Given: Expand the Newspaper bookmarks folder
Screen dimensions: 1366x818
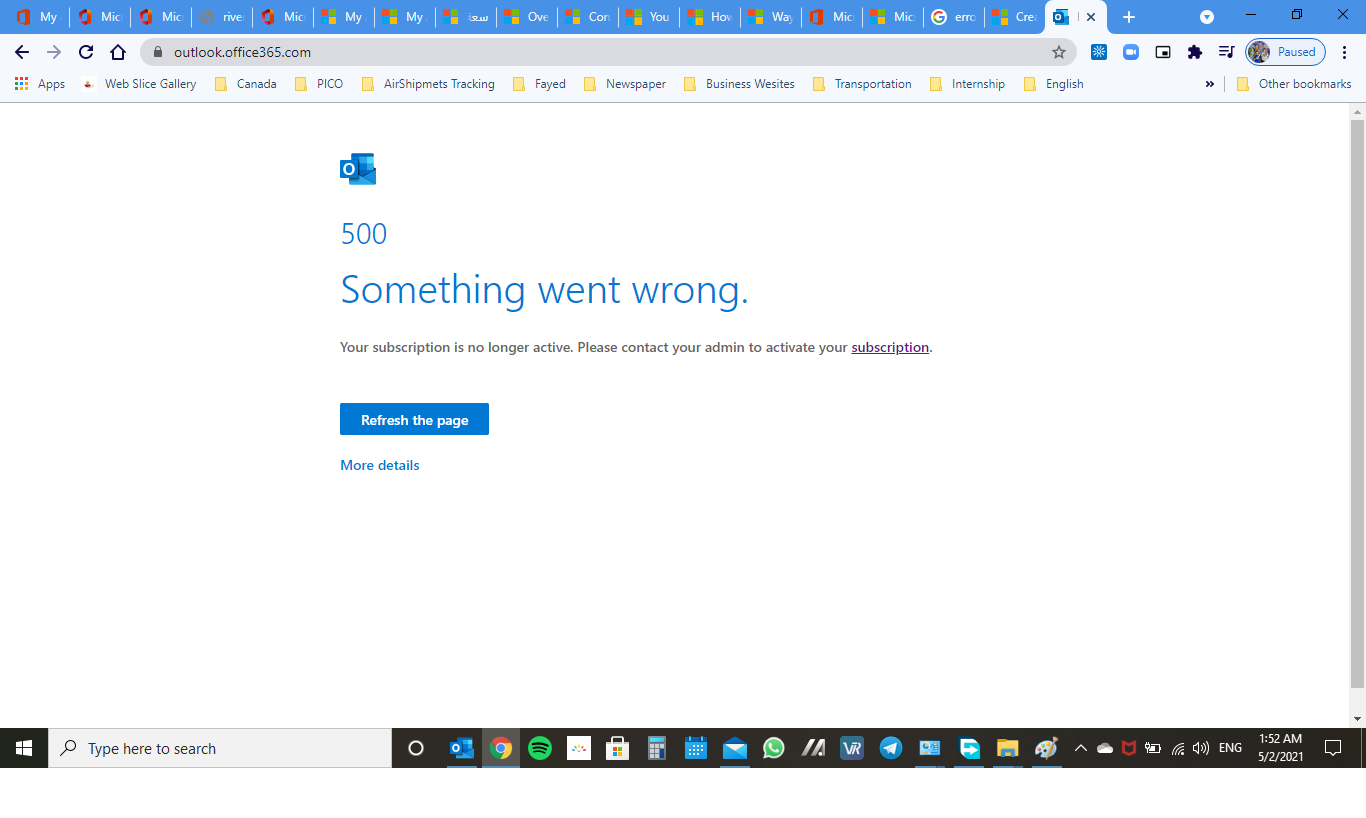Looking at the screenshot, I should pos(625,84).
